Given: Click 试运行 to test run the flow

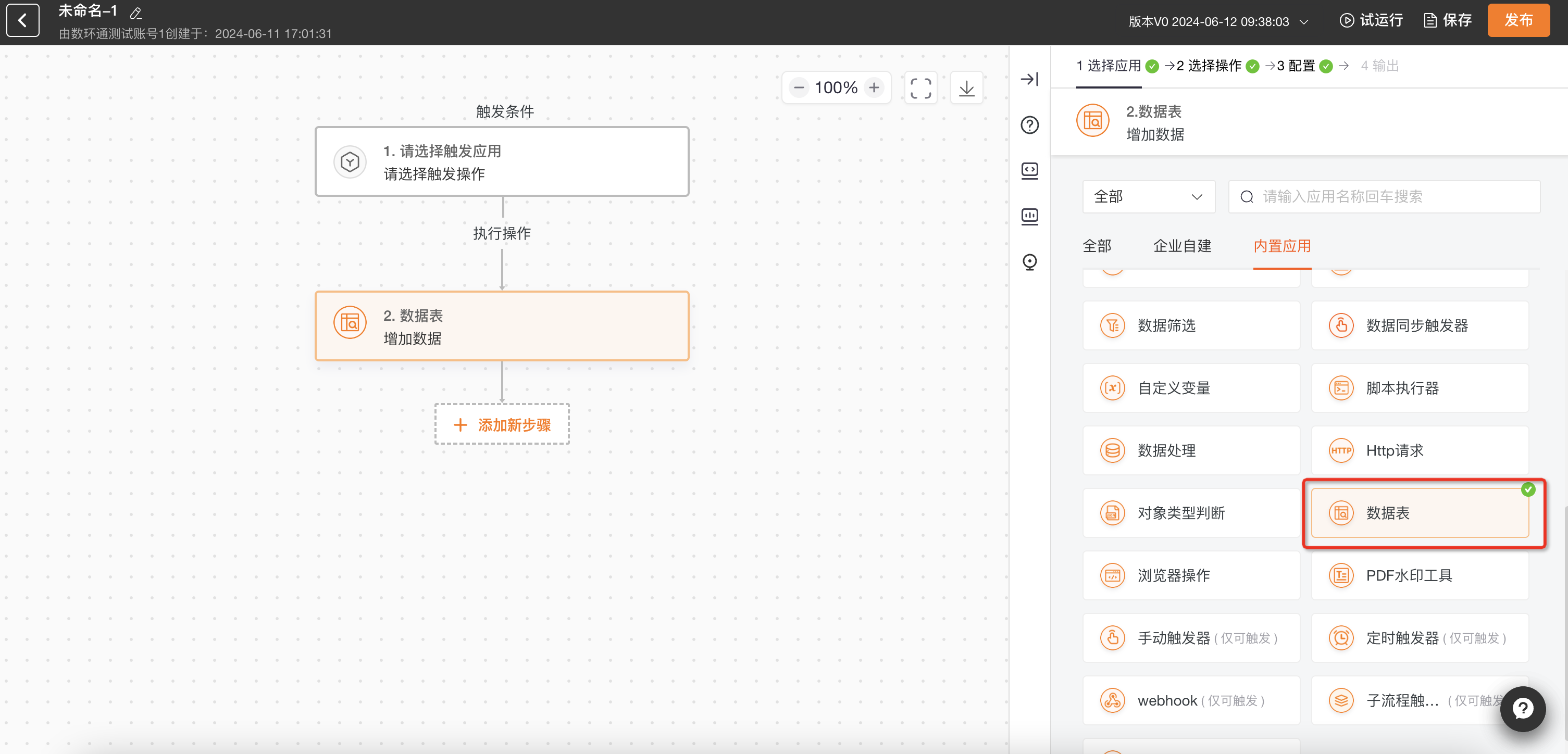Looking at the screenshot, I should (1371, 20).
